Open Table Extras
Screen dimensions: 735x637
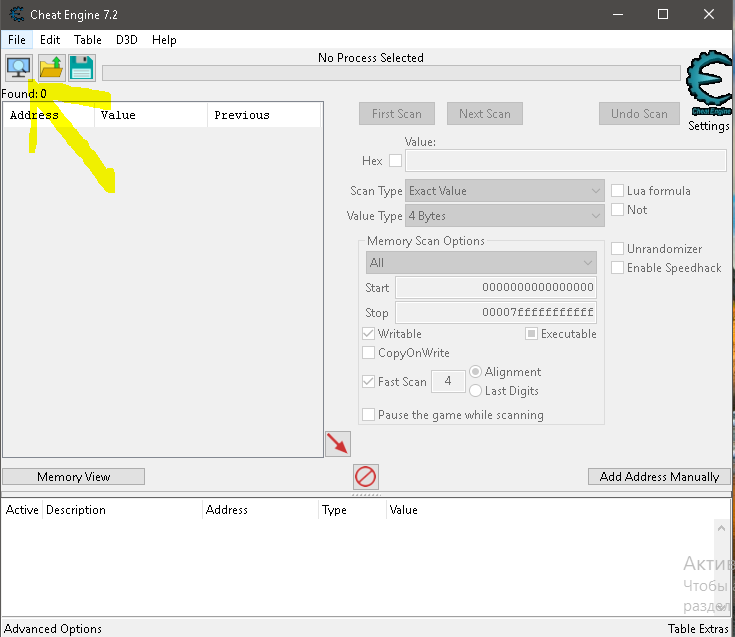point(698,629)
